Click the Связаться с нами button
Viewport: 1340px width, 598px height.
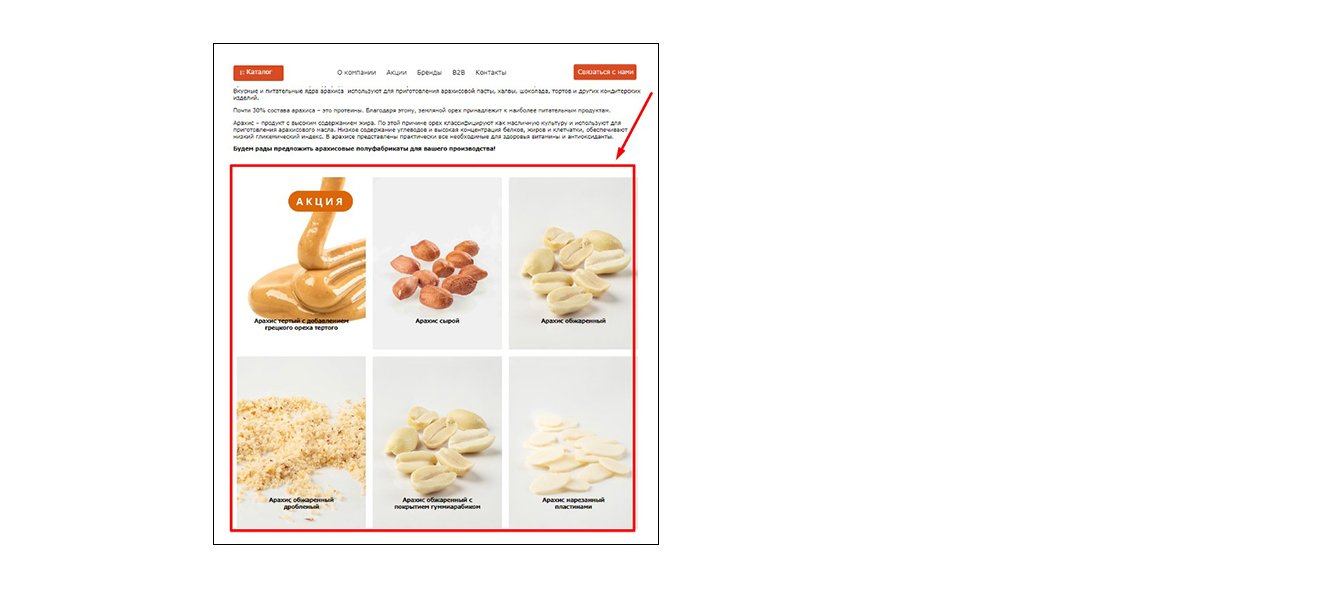tap(605, 72)
